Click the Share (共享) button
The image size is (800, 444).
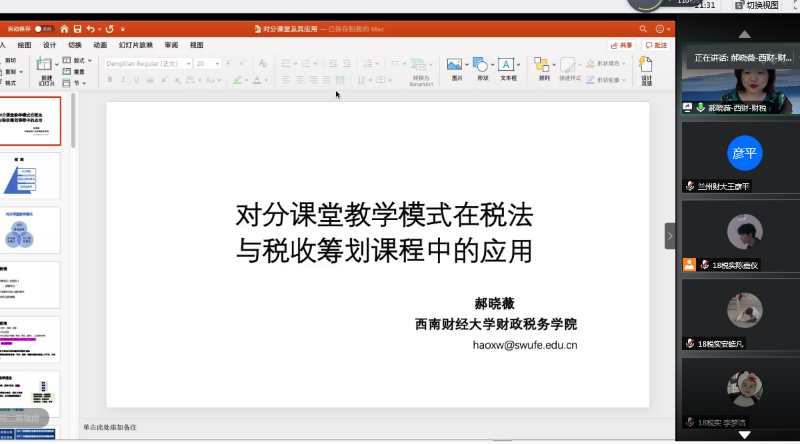(621, 45)
